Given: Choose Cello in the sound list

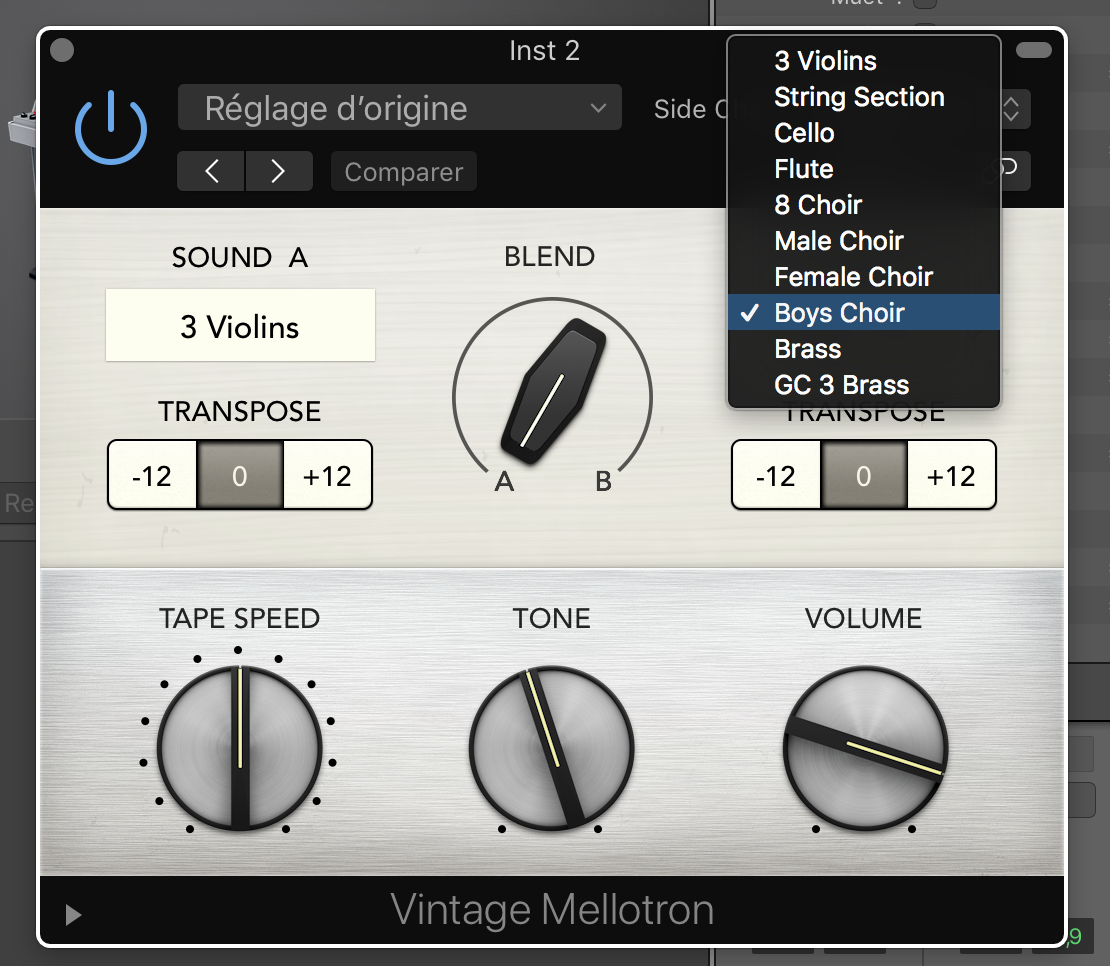Looking at the screenshot, I should (x=864, y=133).
